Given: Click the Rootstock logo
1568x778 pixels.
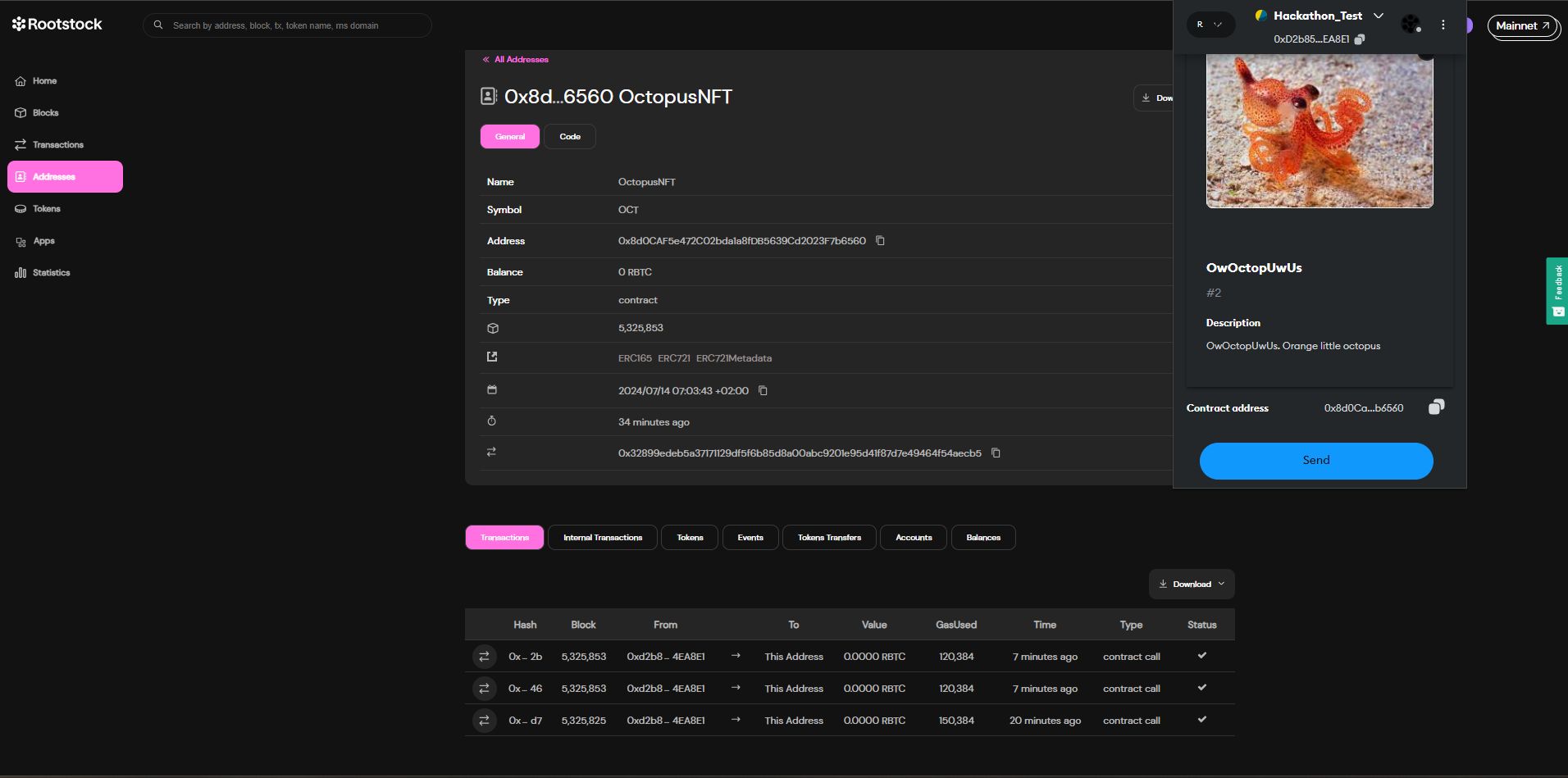Looking at the screenshot, I should click(x=57, y=25).
